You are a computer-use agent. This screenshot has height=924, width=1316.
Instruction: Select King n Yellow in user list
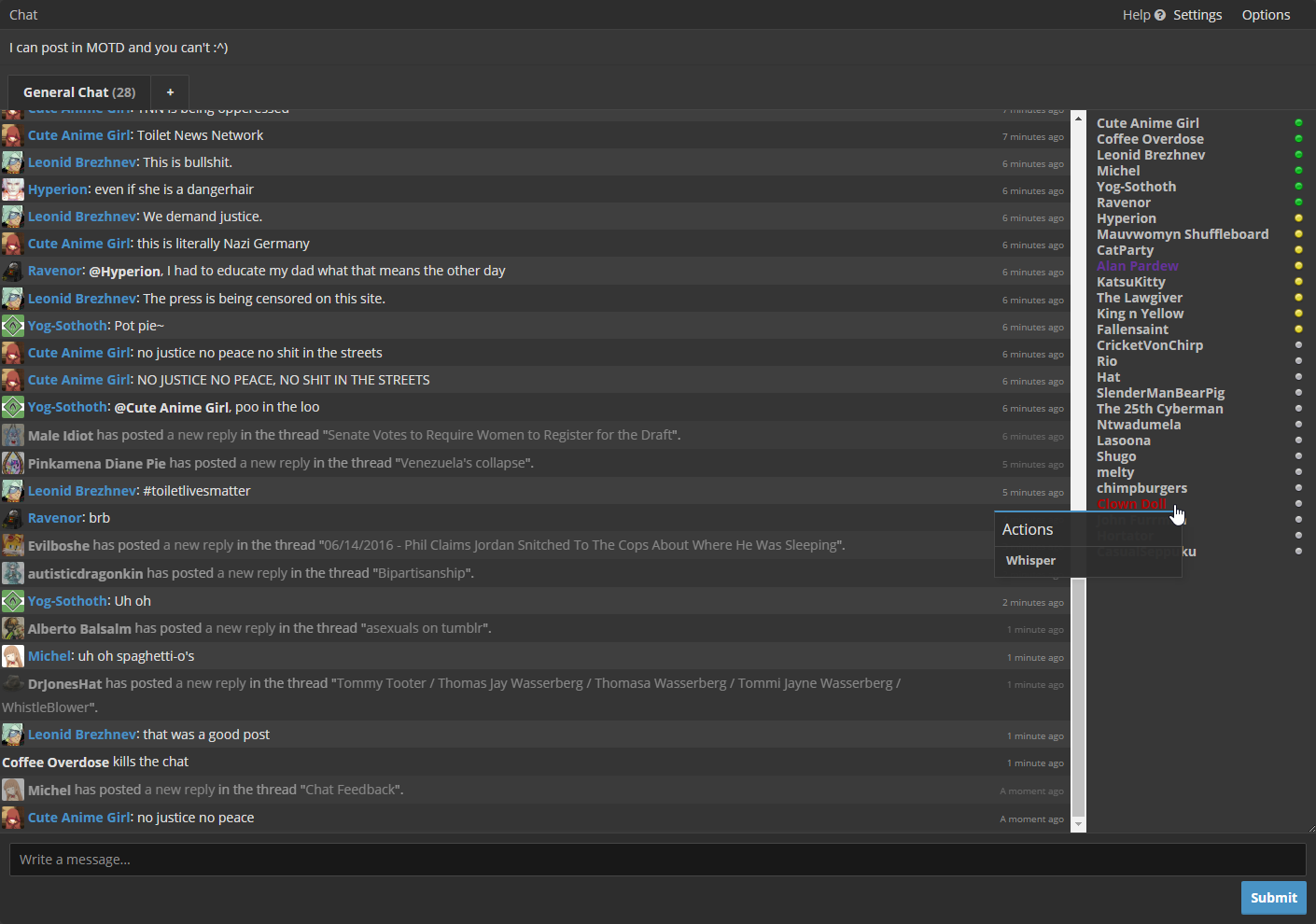[1141, 314]
